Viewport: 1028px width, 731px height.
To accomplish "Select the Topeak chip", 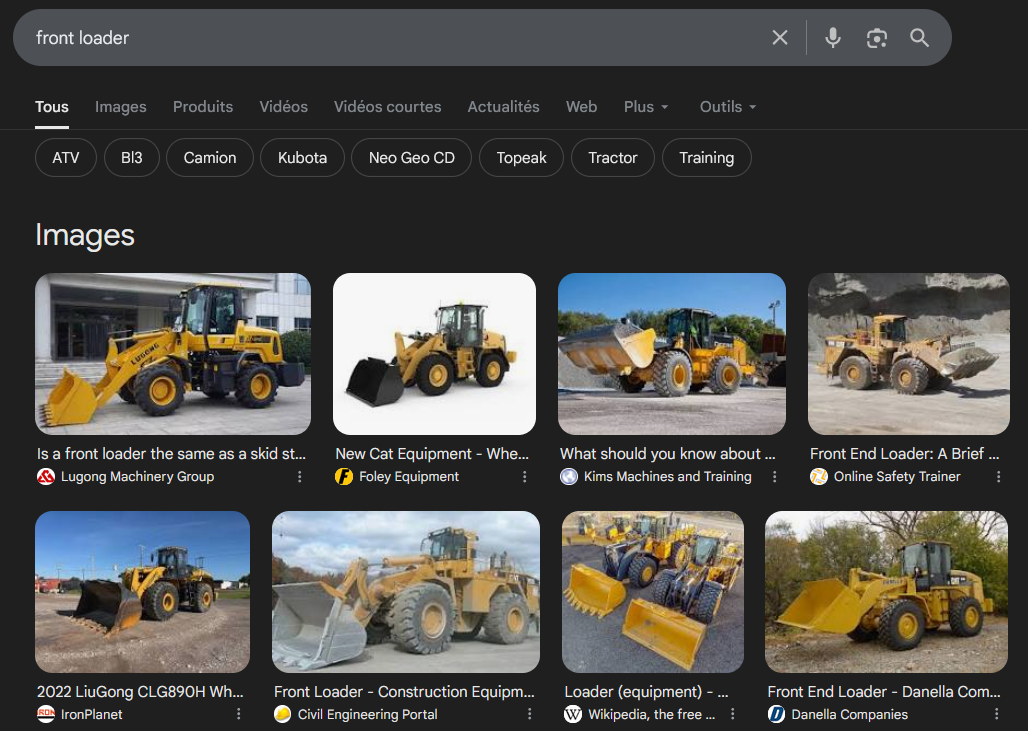I will [521, 157].
